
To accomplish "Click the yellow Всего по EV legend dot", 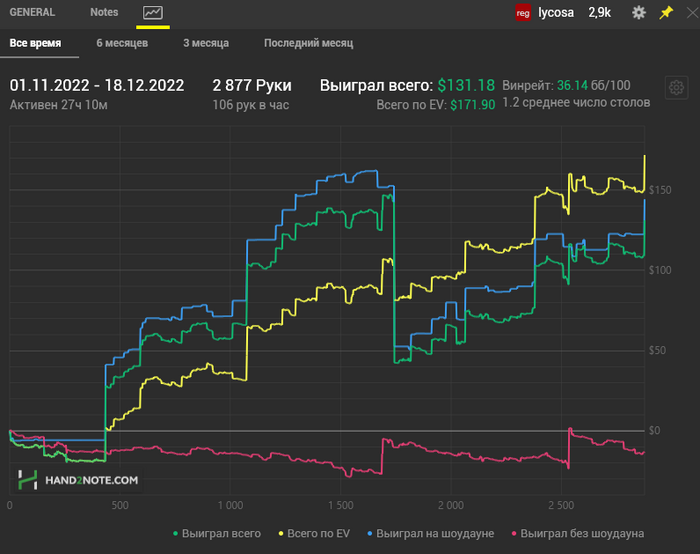I will coord(281,533).
